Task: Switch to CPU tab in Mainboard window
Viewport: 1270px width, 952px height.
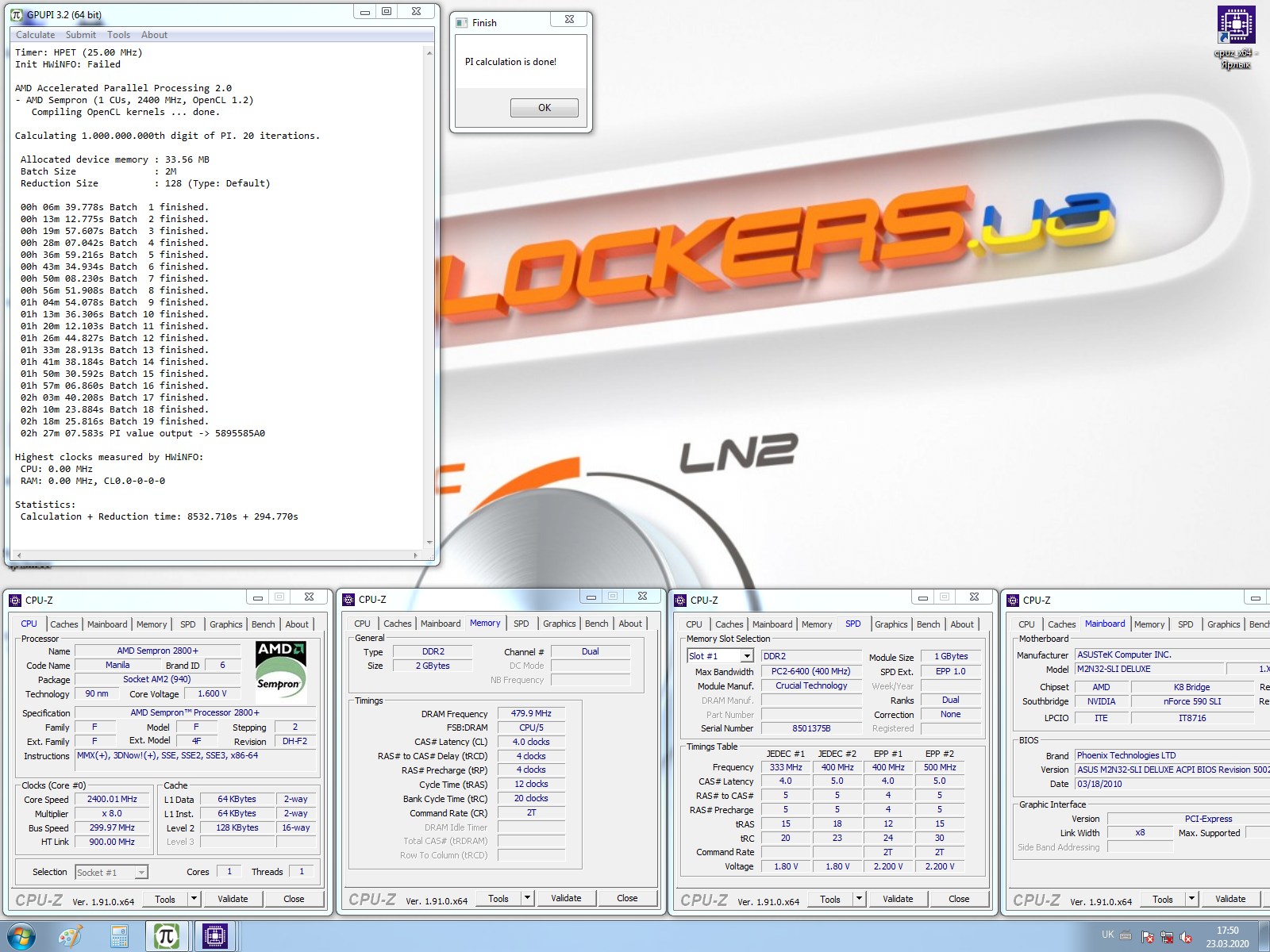Action: 1026,624
